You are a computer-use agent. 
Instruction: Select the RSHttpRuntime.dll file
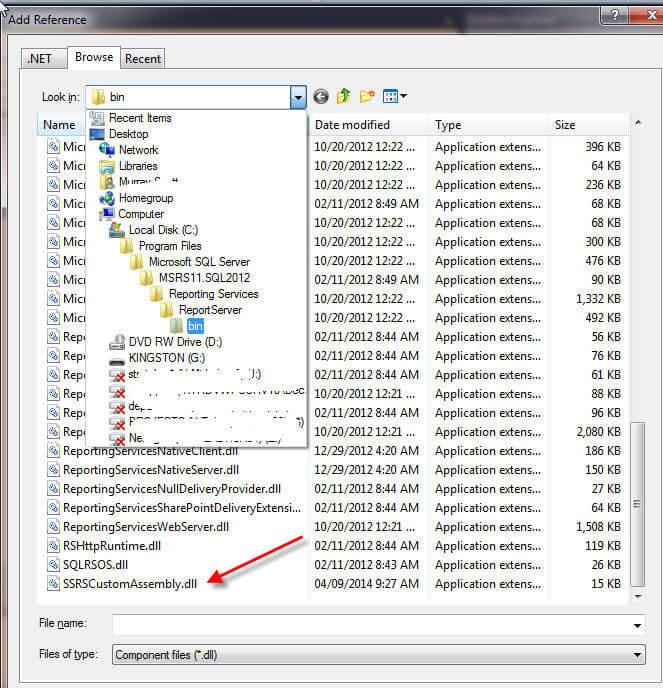(x=112, y=546)
